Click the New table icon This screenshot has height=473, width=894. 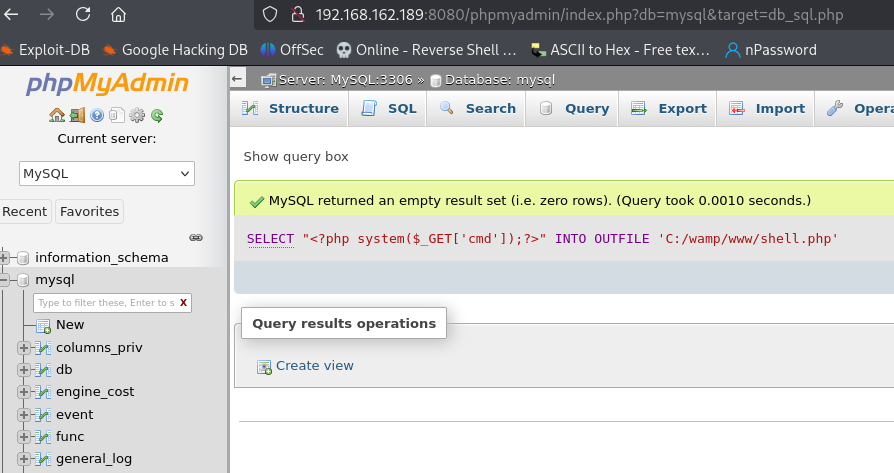coord(43,326)
